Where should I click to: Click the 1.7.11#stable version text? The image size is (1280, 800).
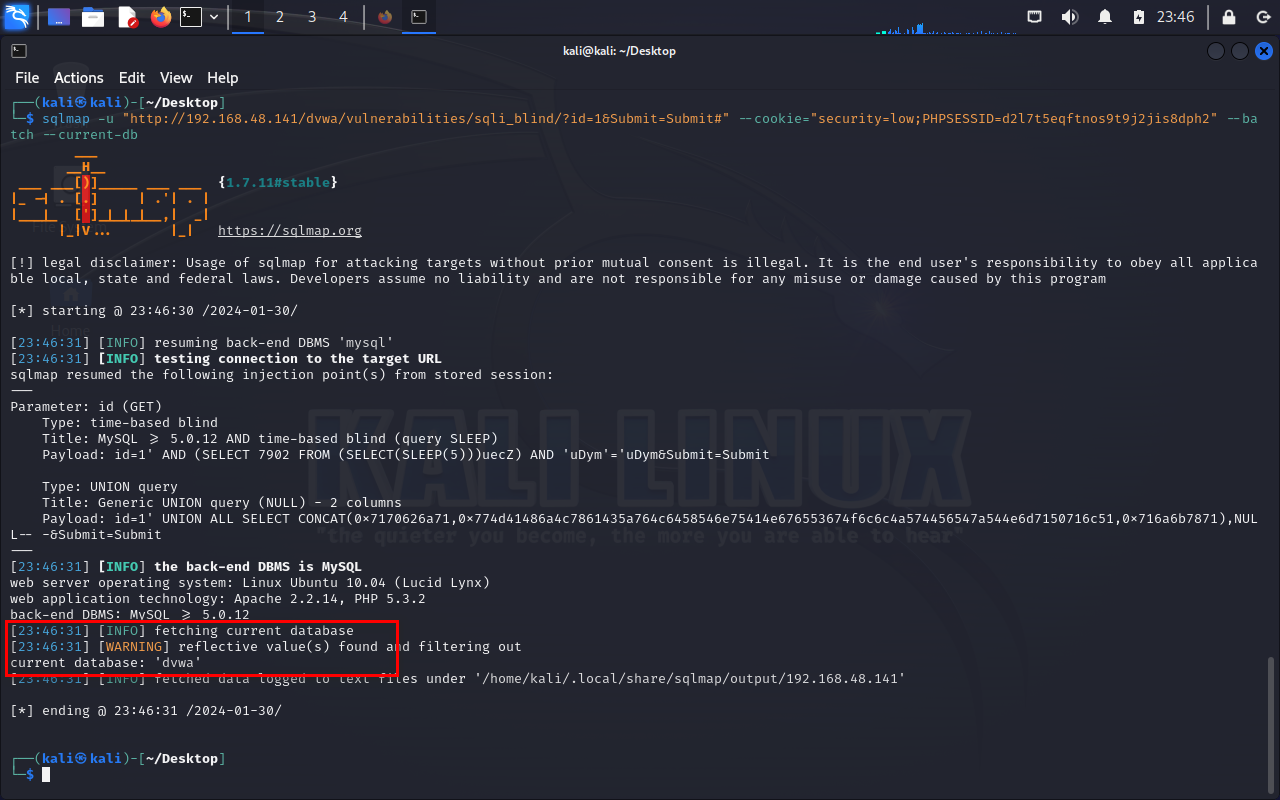278,183
